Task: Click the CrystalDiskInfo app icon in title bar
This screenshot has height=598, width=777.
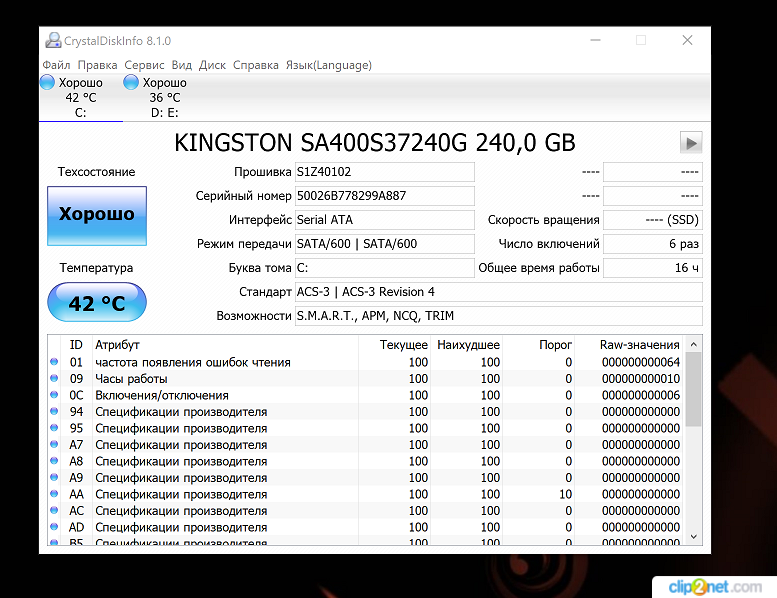Action: pos(53,41)
